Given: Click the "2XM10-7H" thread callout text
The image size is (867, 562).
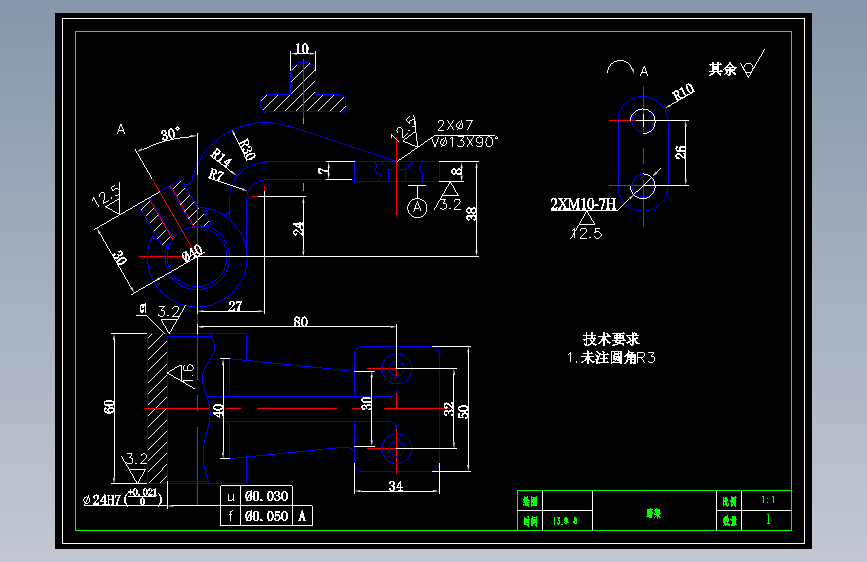Looking at the screenshot, I should 583,204.
